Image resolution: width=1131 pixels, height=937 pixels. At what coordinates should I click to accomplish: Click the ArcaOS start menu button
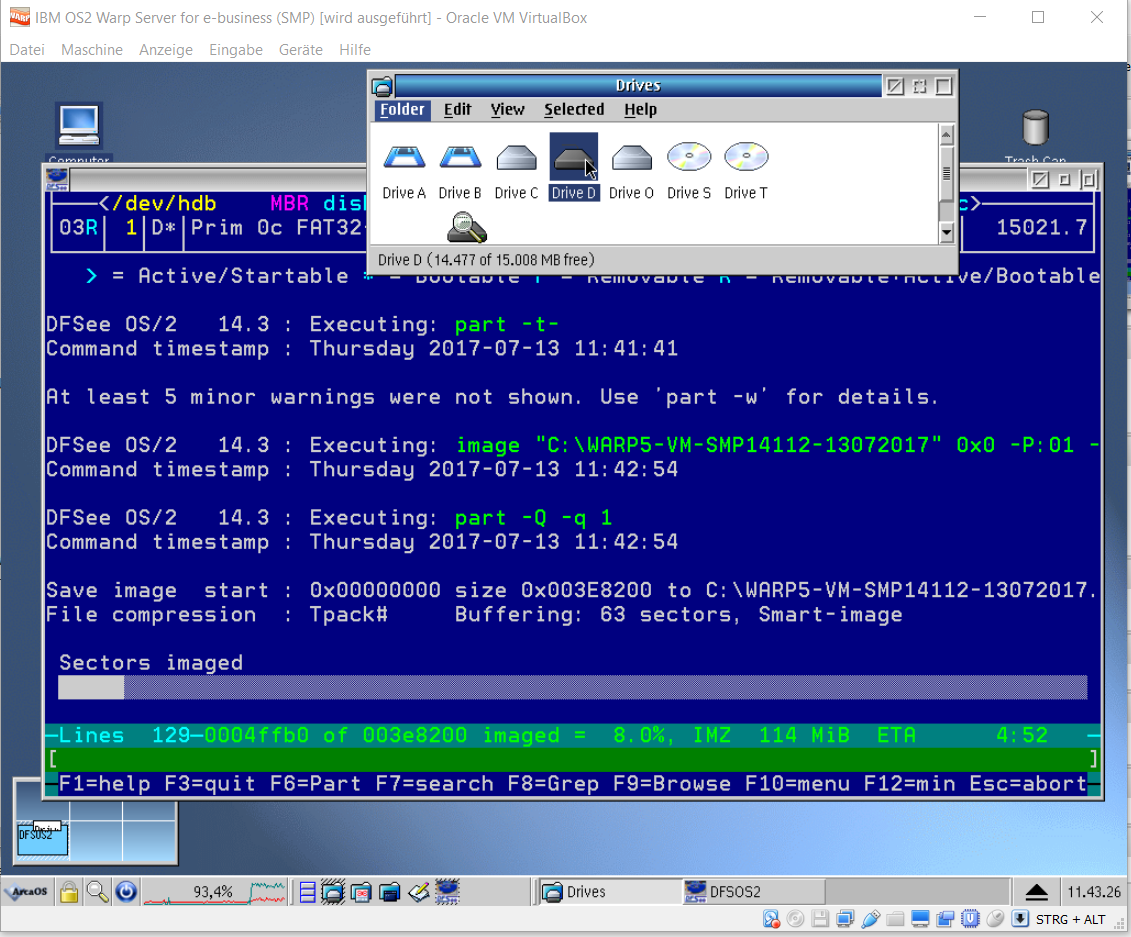pos(27,892)
